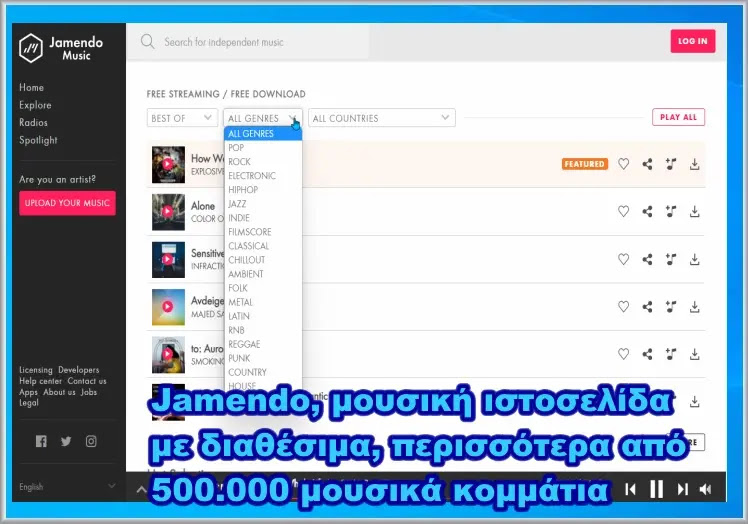Like the to: Auro track
The width and height of the screenshot is (748, 524).
[x=623, y=354]
